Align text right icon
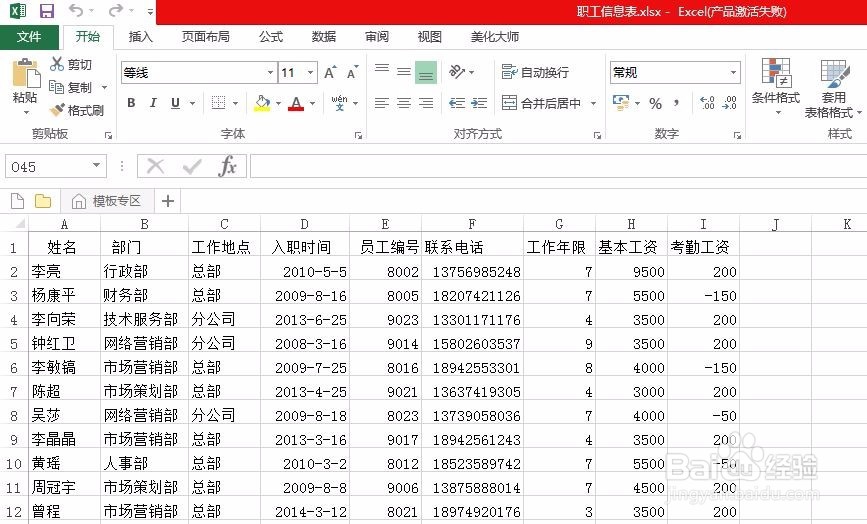This screenshot has width=867, height=524. point(426,103)
